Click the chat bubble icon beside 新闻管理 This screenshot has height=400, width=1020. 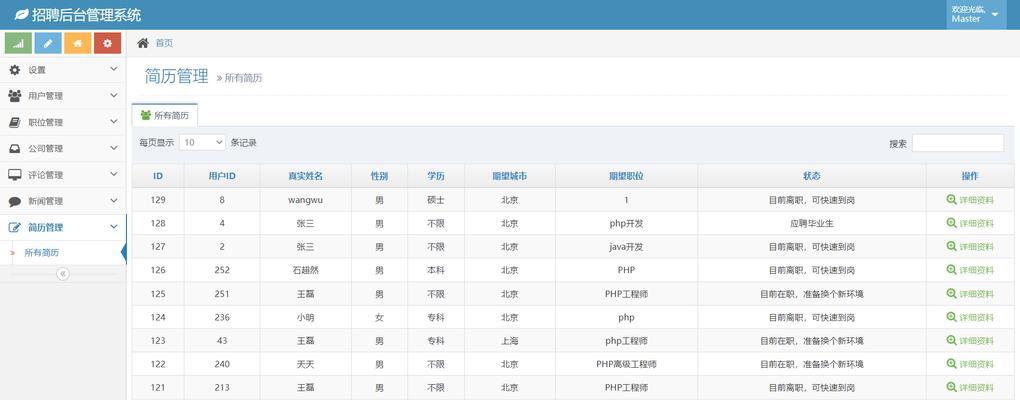(14, 201)
